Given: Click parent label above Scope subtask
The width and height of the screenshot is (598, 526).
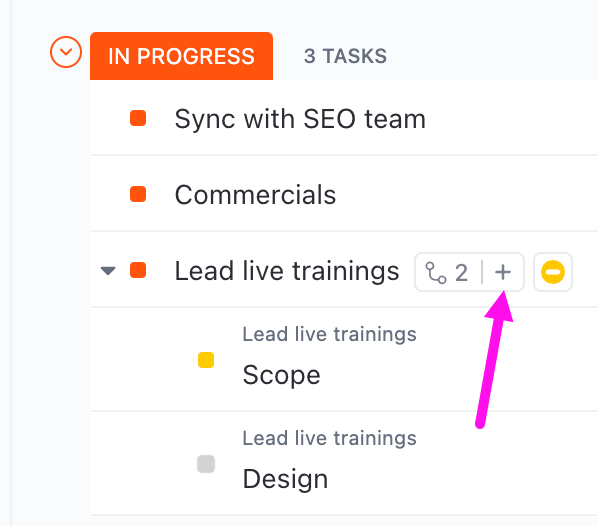Looking at the screenshot, I should click(330, 334).
